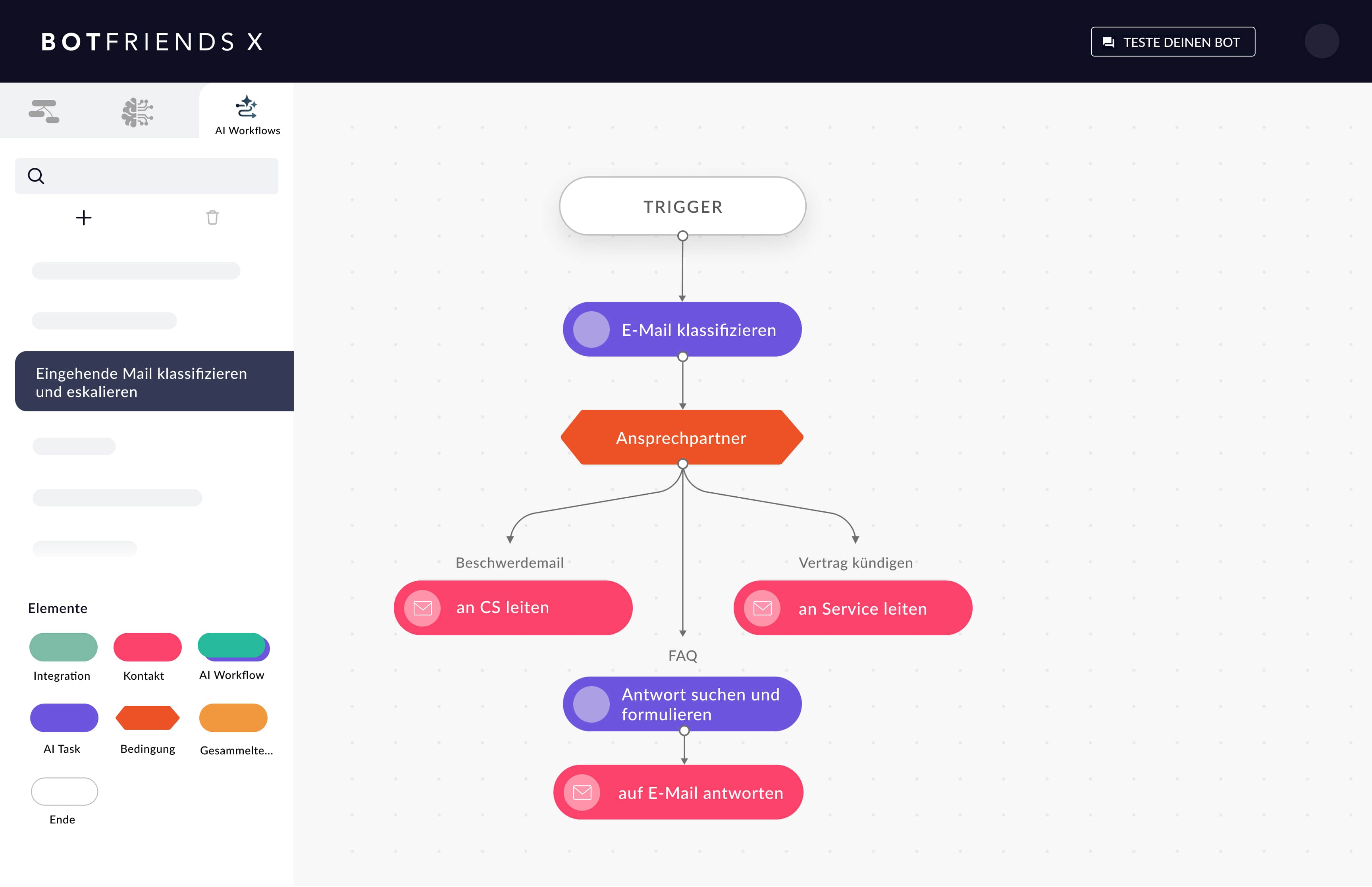The image size is (1372, 887).
Task: Select the E-Mail klassifizieren node
Action: [x=682, y=330]
